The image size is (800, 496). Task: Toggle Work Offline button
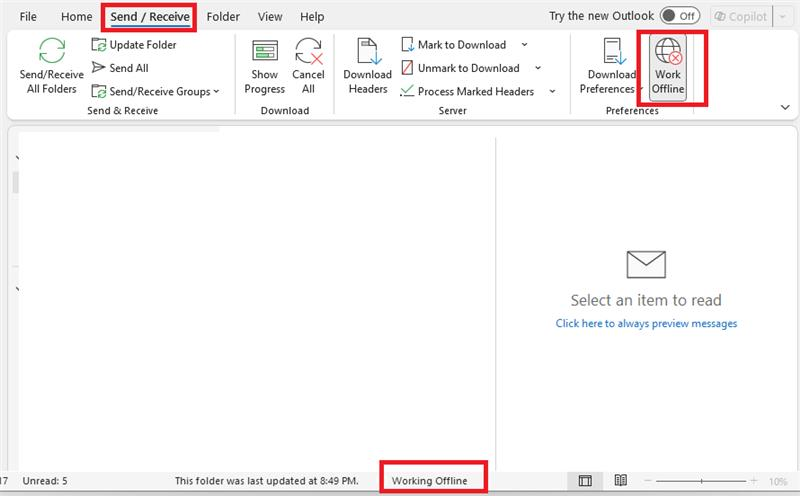668,67
